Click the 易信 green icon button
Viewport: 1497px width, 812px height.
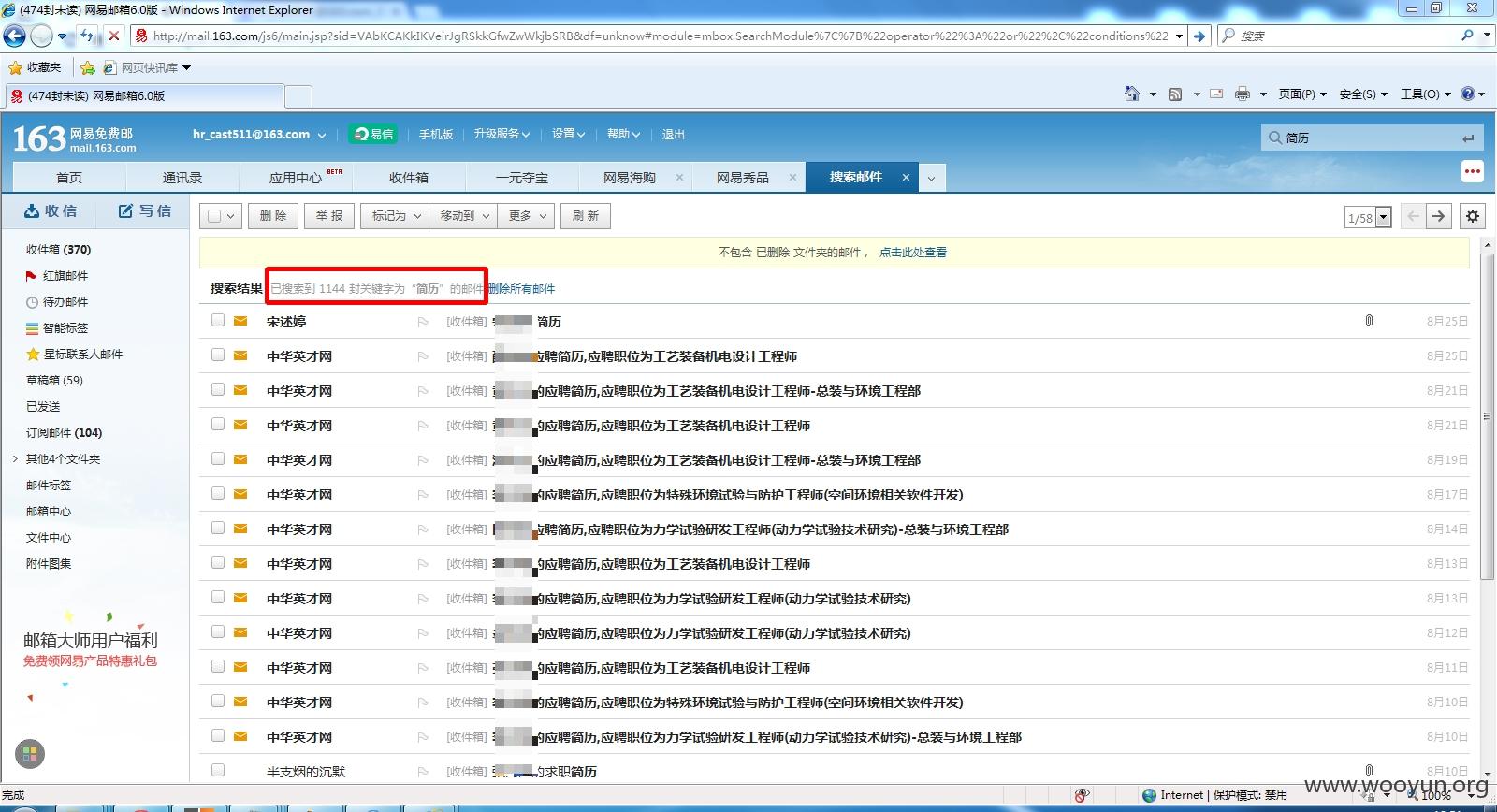[x=373, y=134]
